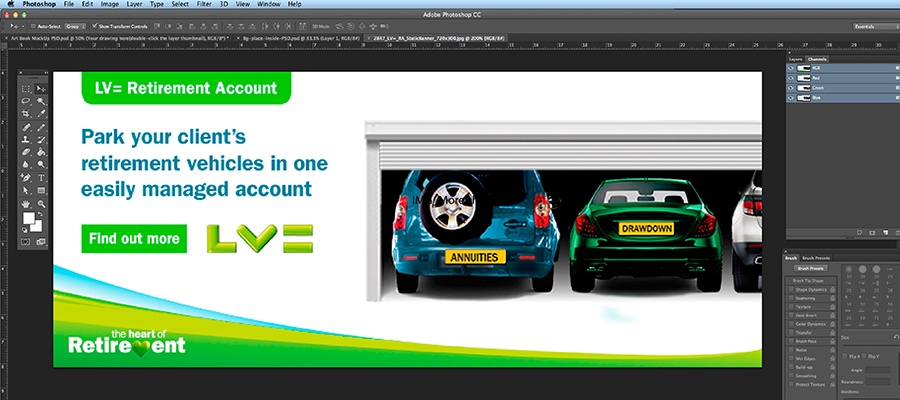900x400 pixels.
Task: Select the Healing Brush tool
Action: pos(26,127)
